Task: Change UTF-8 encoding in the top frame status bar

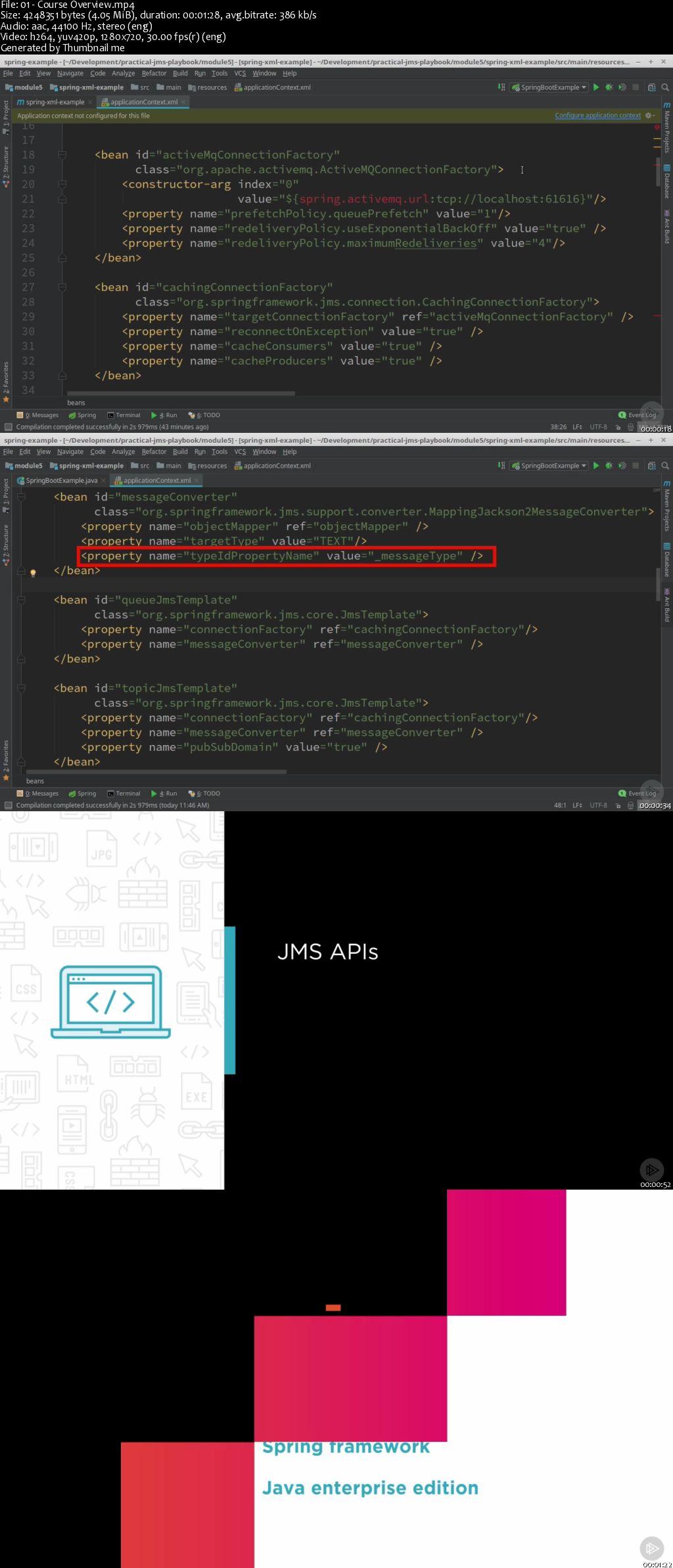Action: (598, 427)
